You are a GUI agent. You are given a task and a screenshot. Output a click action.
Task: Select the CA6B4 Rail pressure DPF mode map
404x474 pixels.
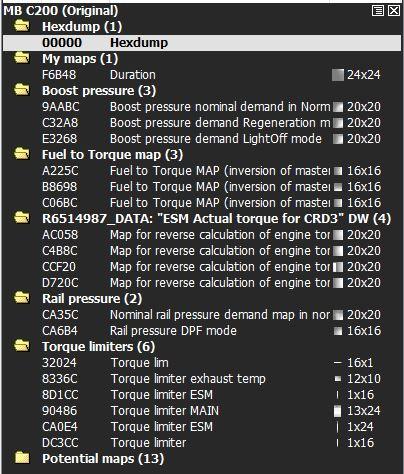click(202, 331)
